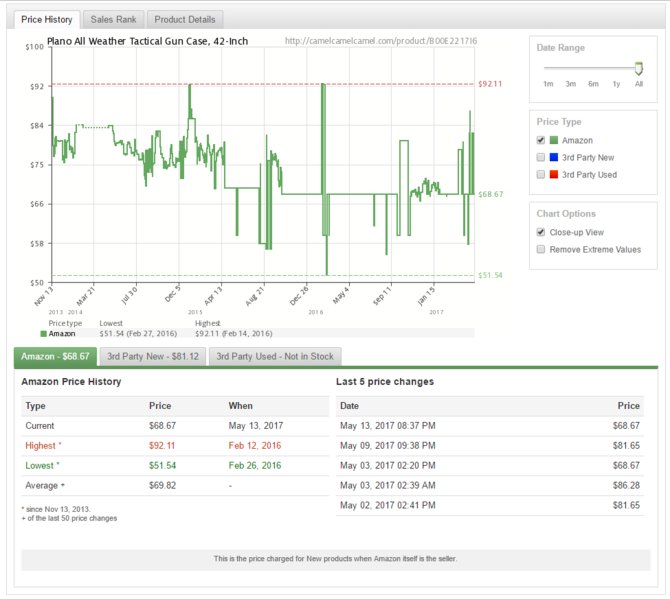Click the May 13, 2017 08:37 PM row
670x599 pixels.
(490, 426)
